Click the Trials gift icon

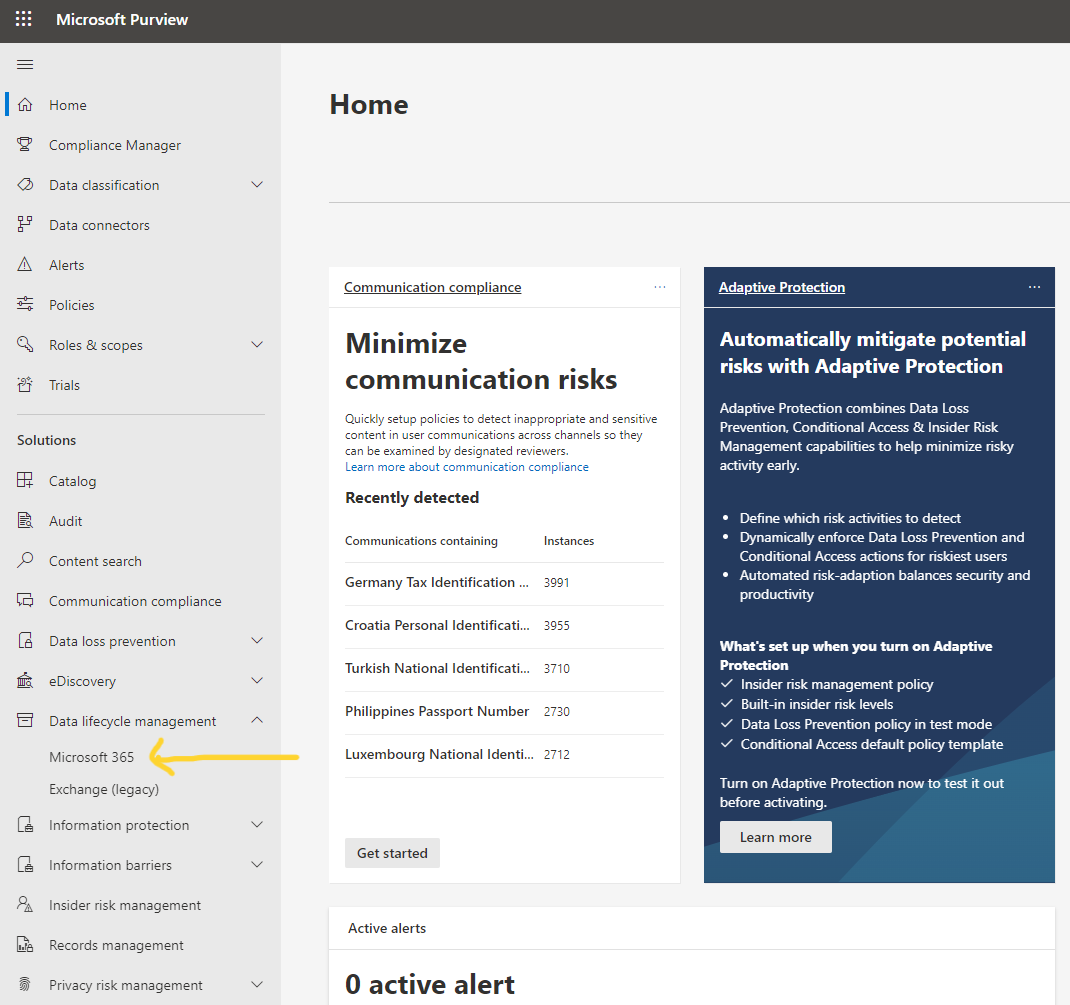click(25, 384)
